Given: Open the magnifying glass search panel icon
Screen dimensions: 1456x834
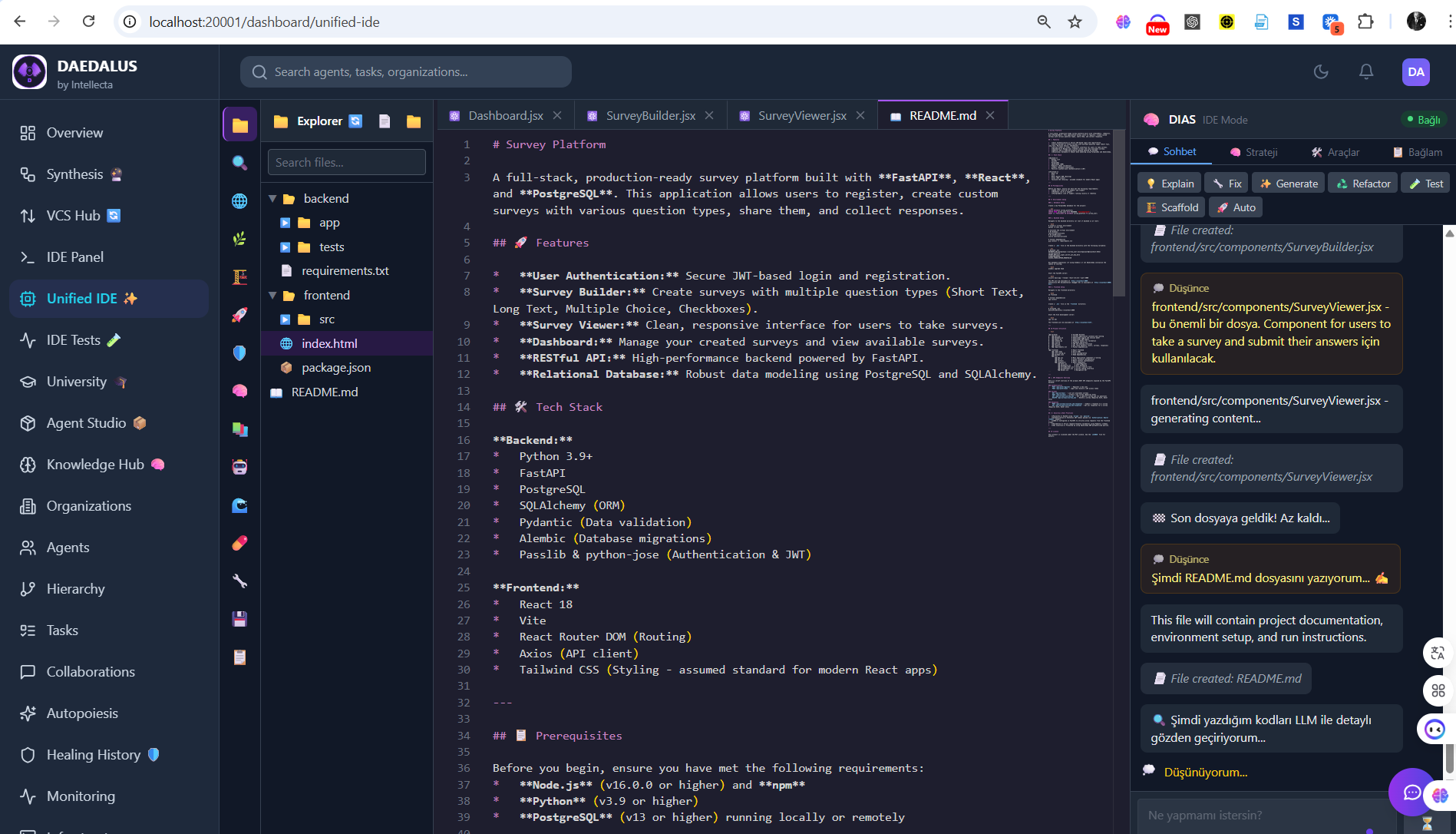Looking at the screenshot, I should [x=239, y=163].
